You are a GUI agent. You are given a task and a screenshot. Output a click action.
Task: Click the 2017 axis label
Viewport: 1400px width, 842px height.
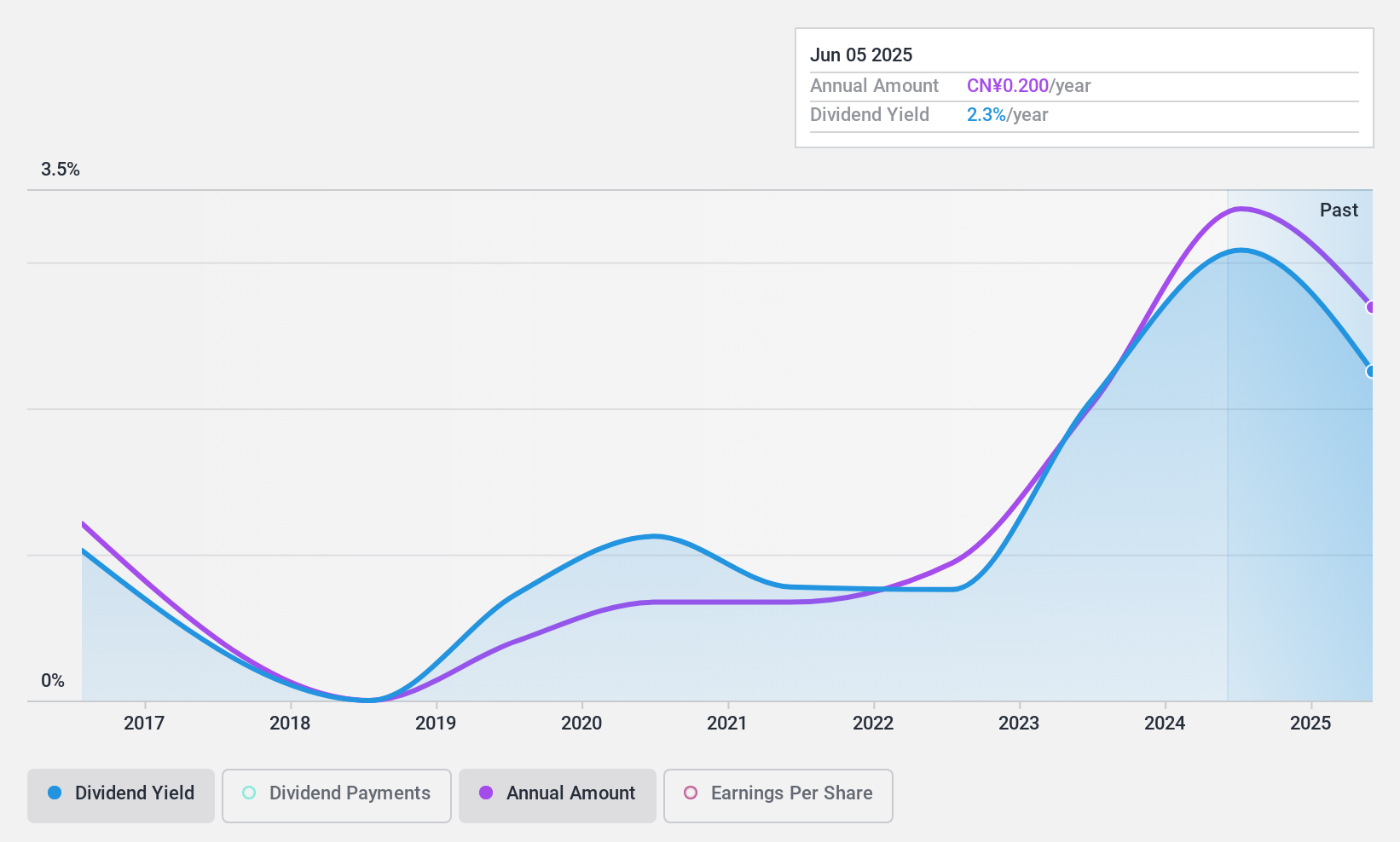pyautogui.click(x=144, y=723)
